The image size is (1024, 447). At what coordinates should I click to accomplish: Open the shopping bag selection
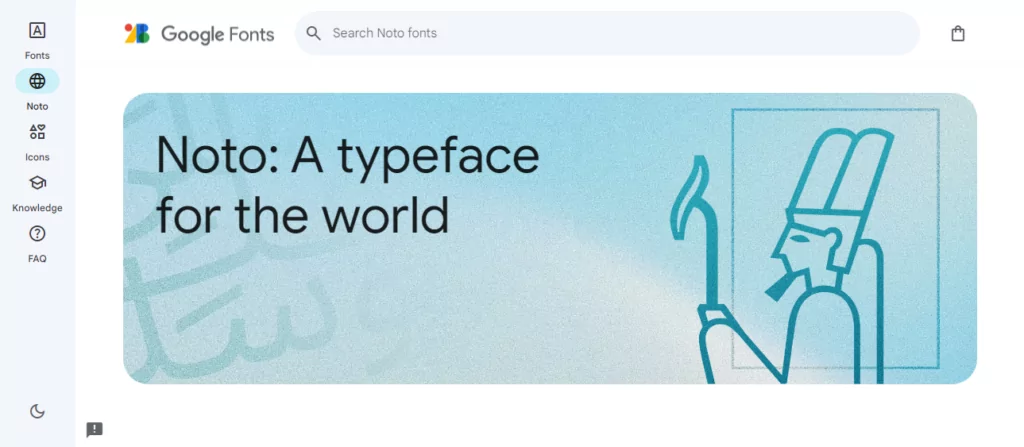click(x=957, y=33)
